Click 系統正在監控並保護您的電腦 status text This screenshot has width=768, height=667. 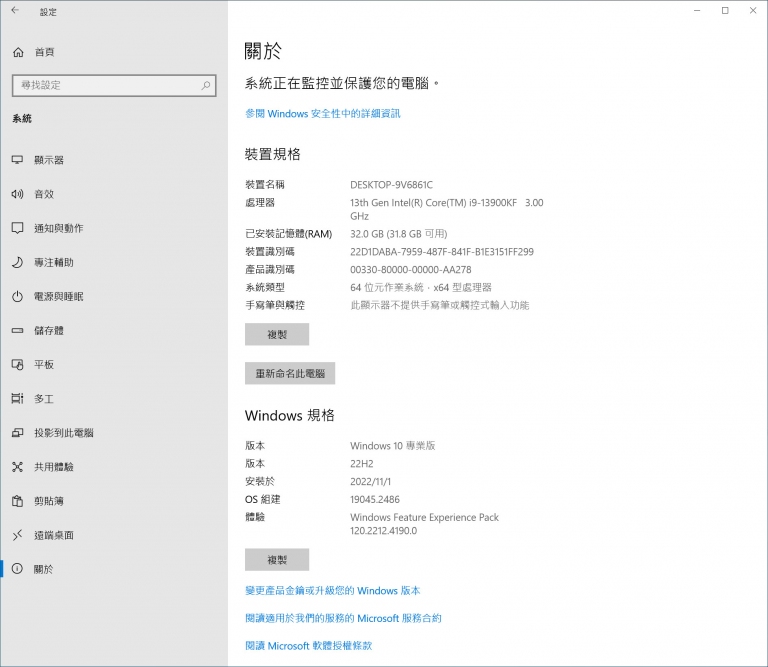342,83
